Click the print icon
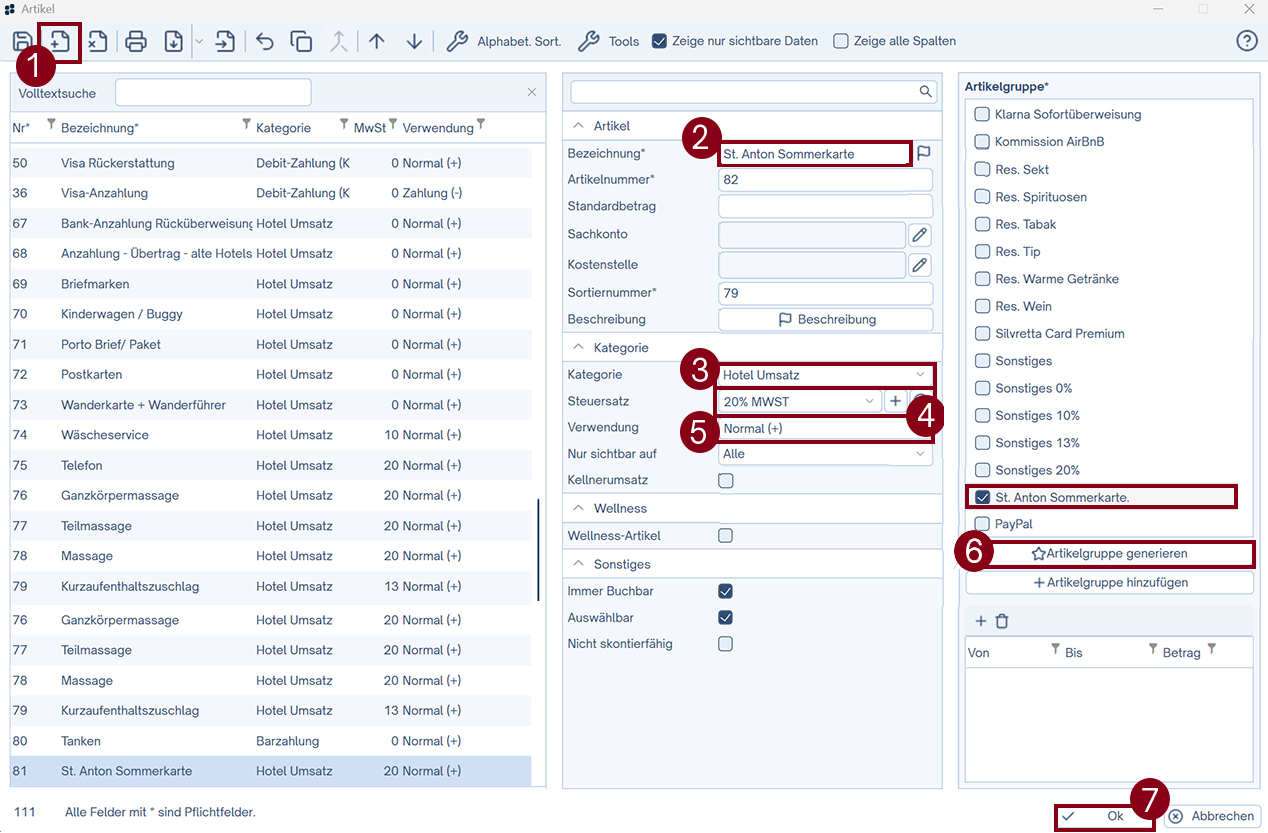This screenshot has width=1268, height=833. tap(136, 41)
